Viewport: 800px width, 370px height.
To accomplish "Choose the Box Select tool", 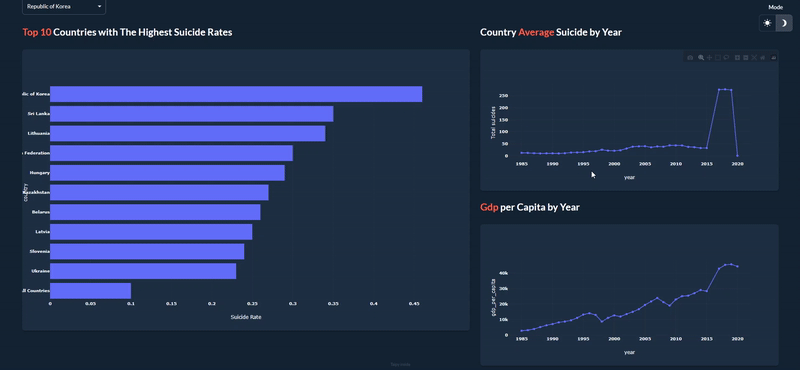I will 718,58.
